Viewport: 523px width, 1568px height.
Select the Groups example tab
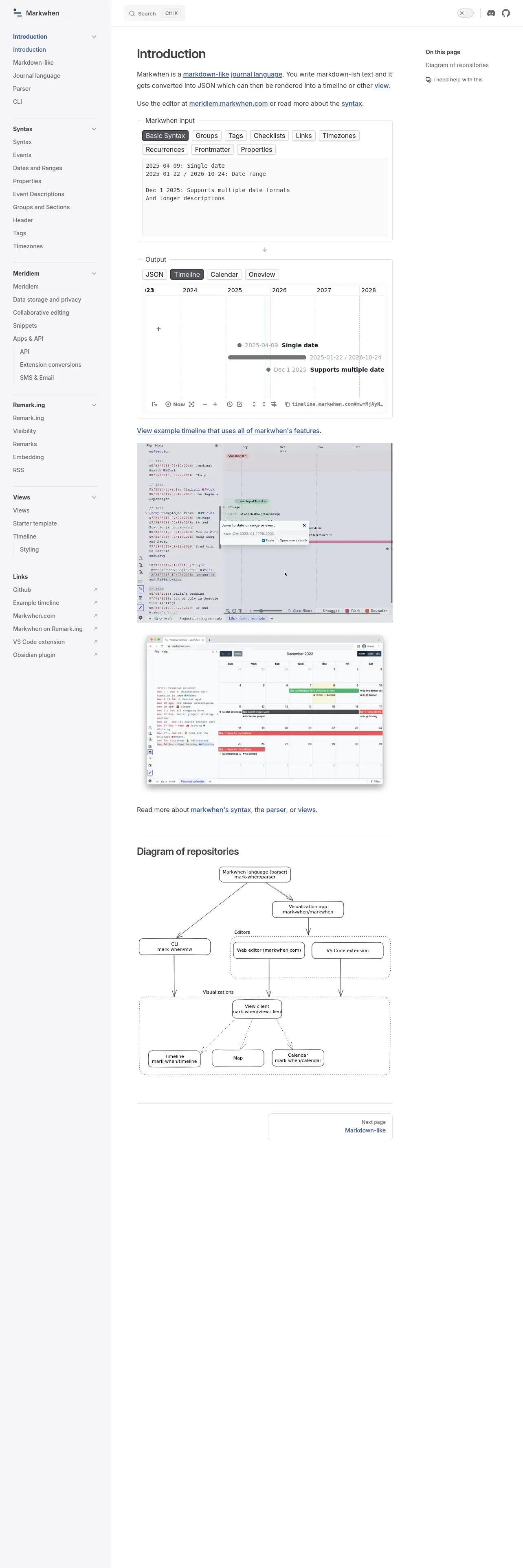click(x=207, y=136)
